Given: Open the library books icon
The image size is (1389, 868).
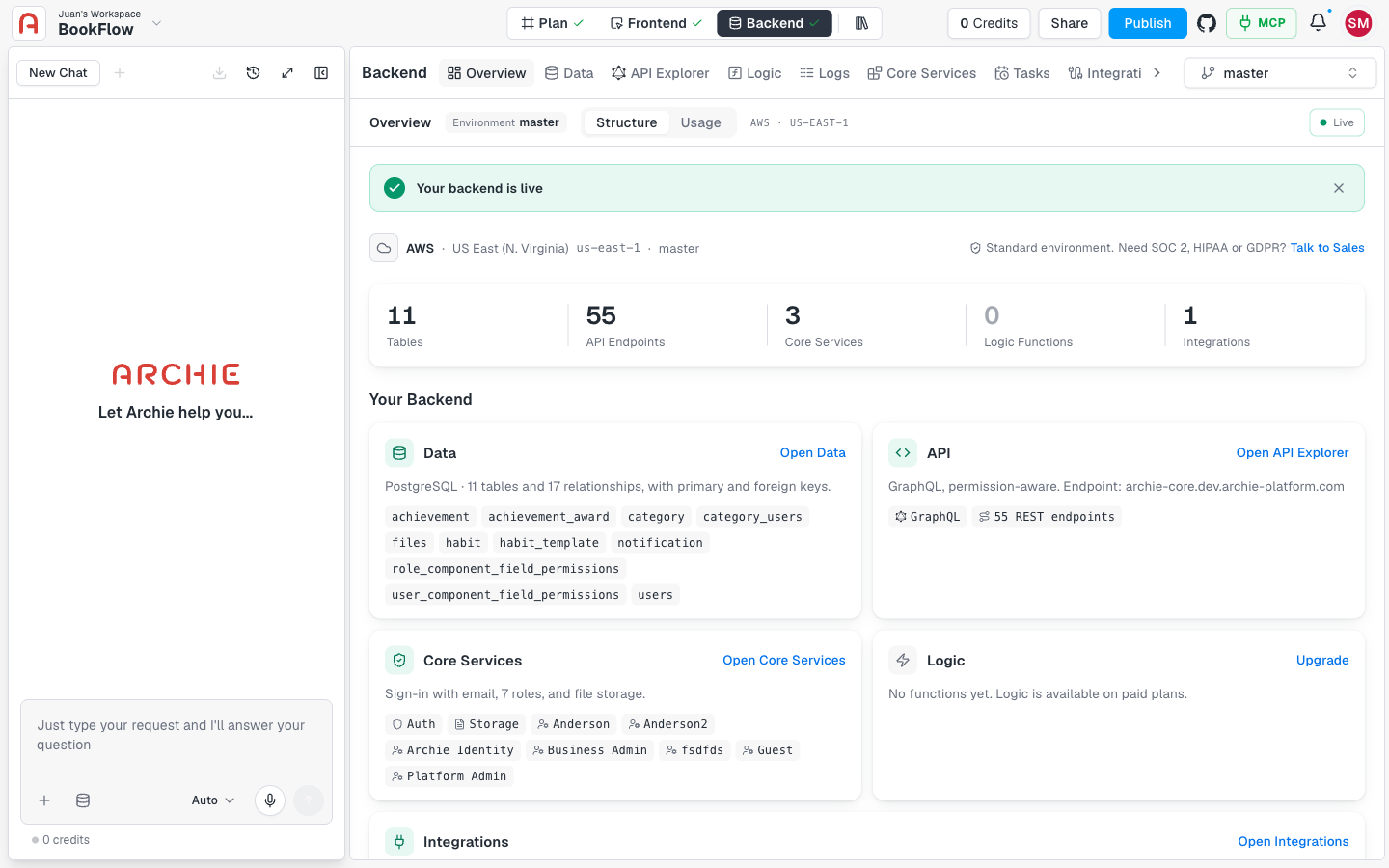Looking at the screenshot, I should tap(861, 23).
